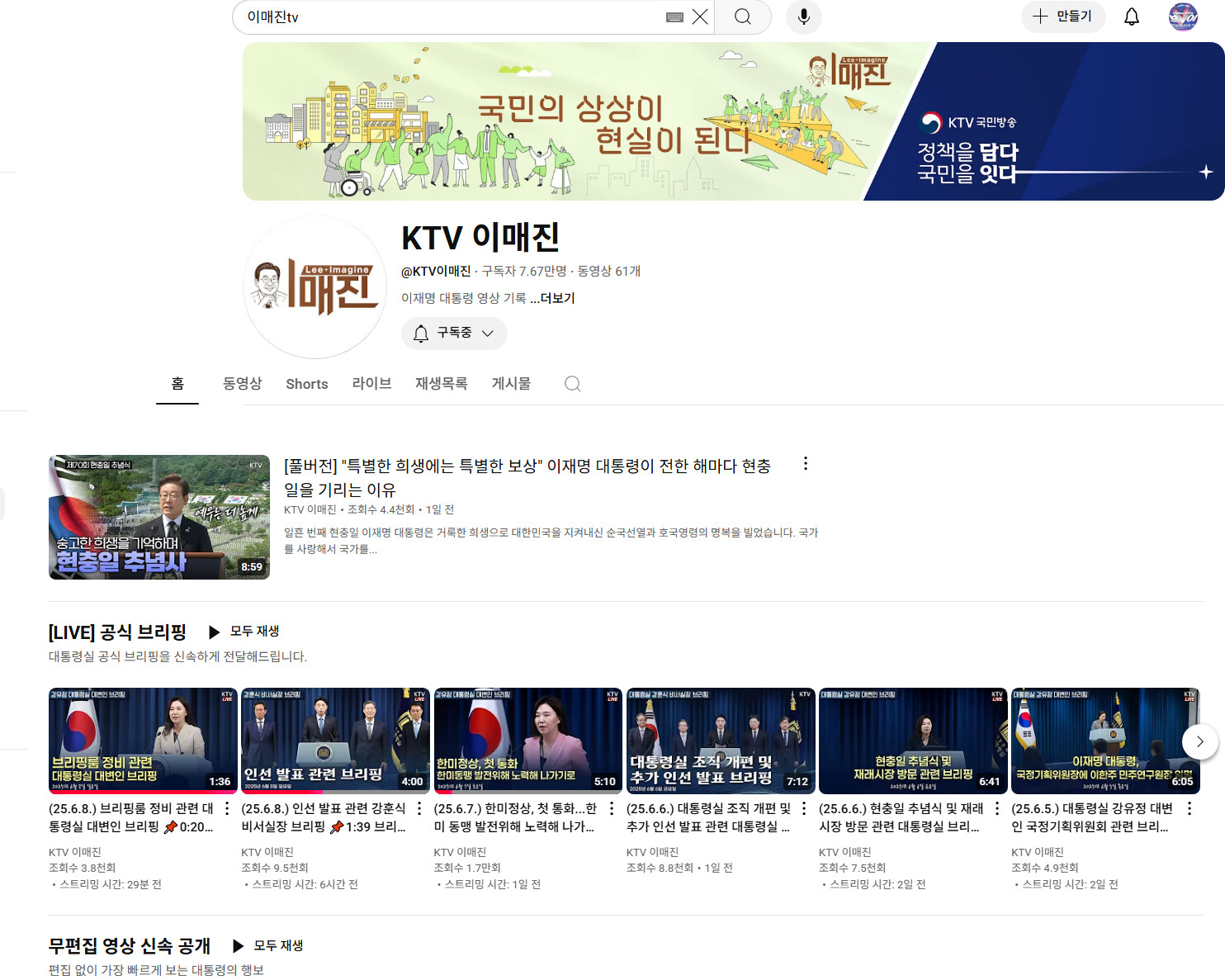Click the @KTV이매진 channel handle
Viewport: 1225px width, 980px height.
point(436,271)
